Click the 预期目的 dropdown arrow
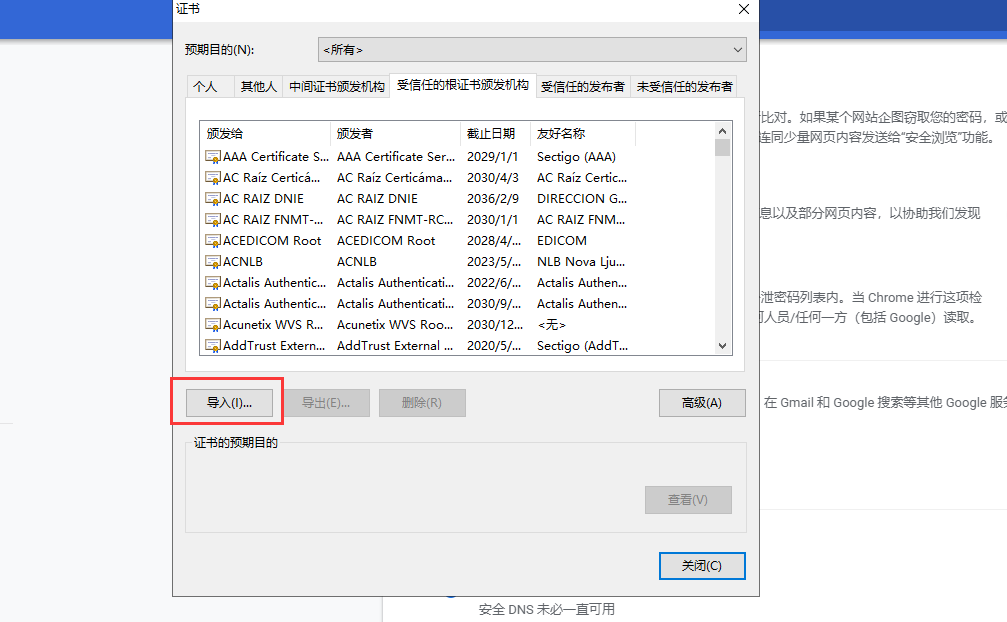Viewport: 1007px width, 622px height. coord(738,49)
